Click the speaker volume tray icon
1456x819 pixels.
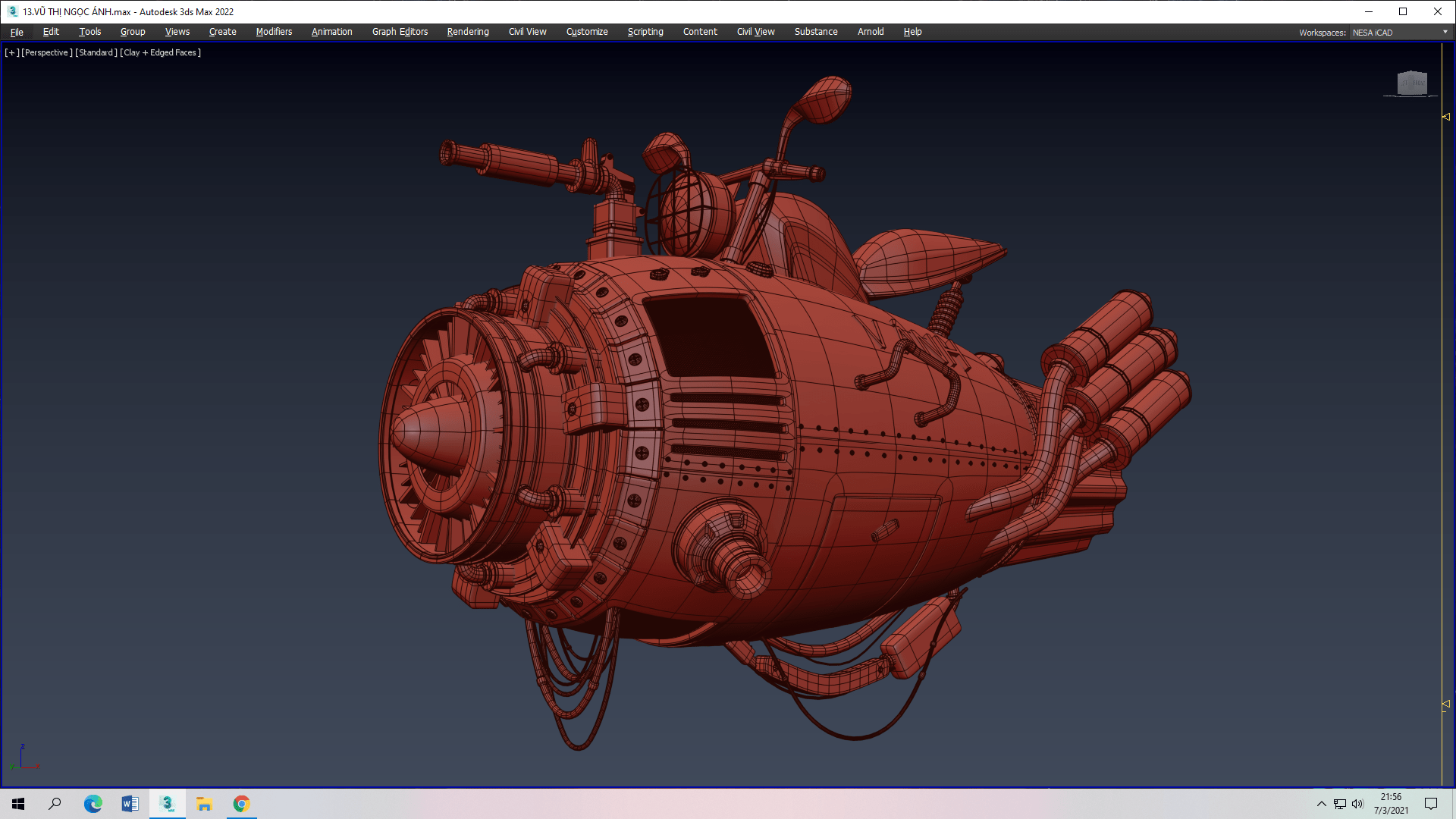coord(1357,804)
